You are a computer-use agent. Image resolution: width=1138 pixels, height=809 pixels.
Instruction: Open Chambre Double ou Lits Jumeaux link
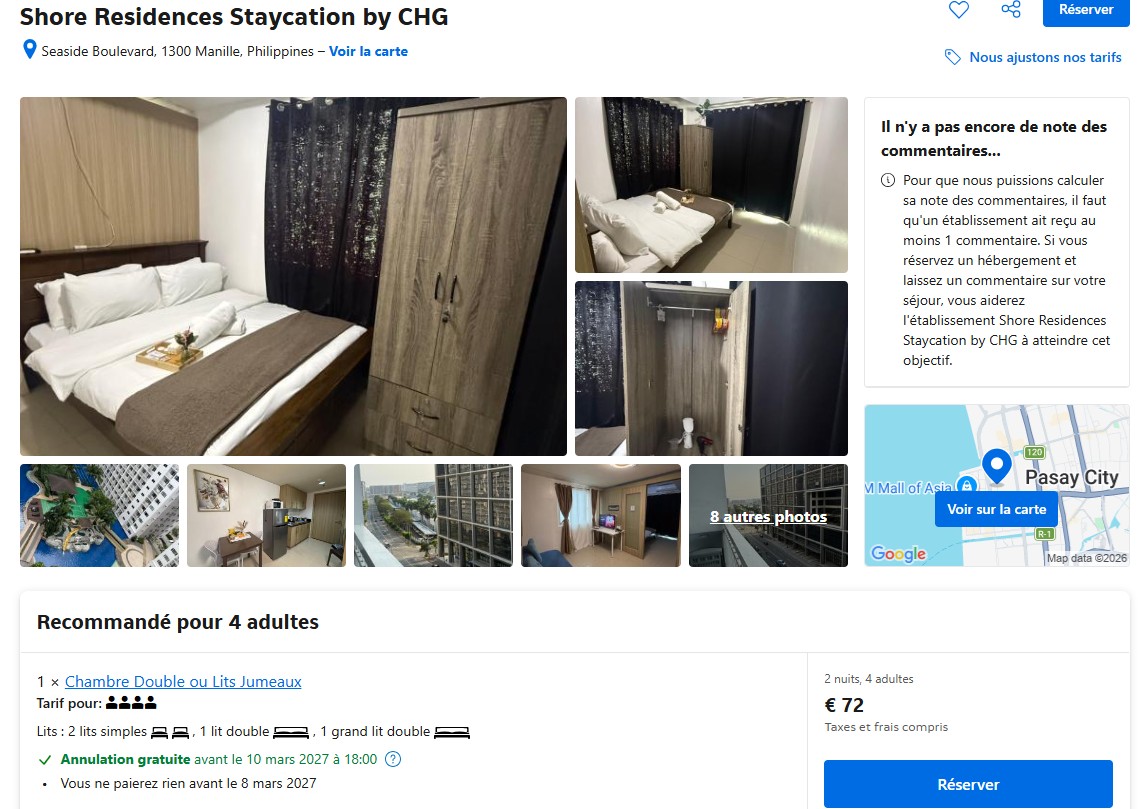click(183, 681)
